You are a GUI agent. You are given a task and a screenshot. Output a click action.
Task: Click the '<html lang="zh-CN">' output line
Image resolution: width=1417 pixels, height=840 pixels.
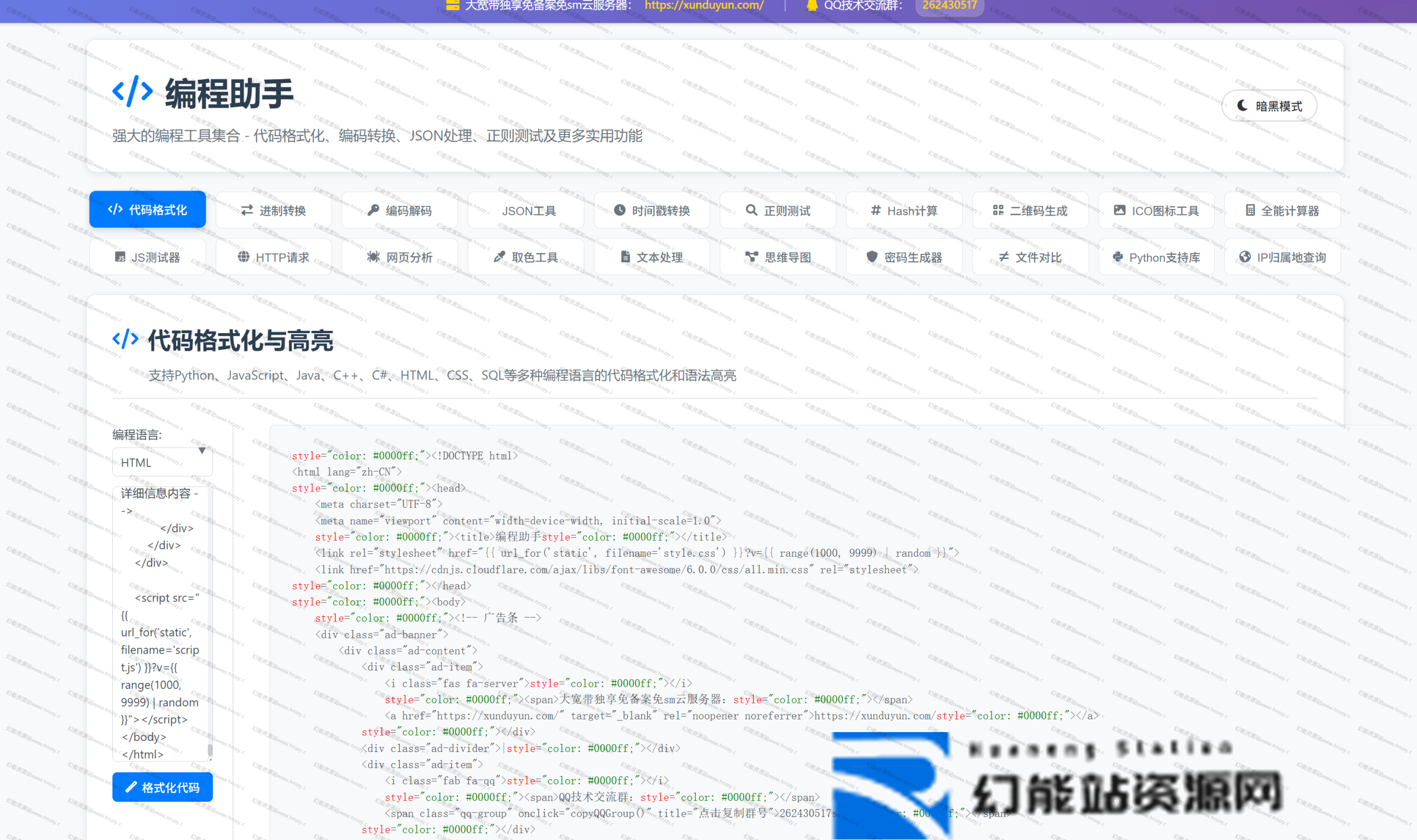pos(347,471)
